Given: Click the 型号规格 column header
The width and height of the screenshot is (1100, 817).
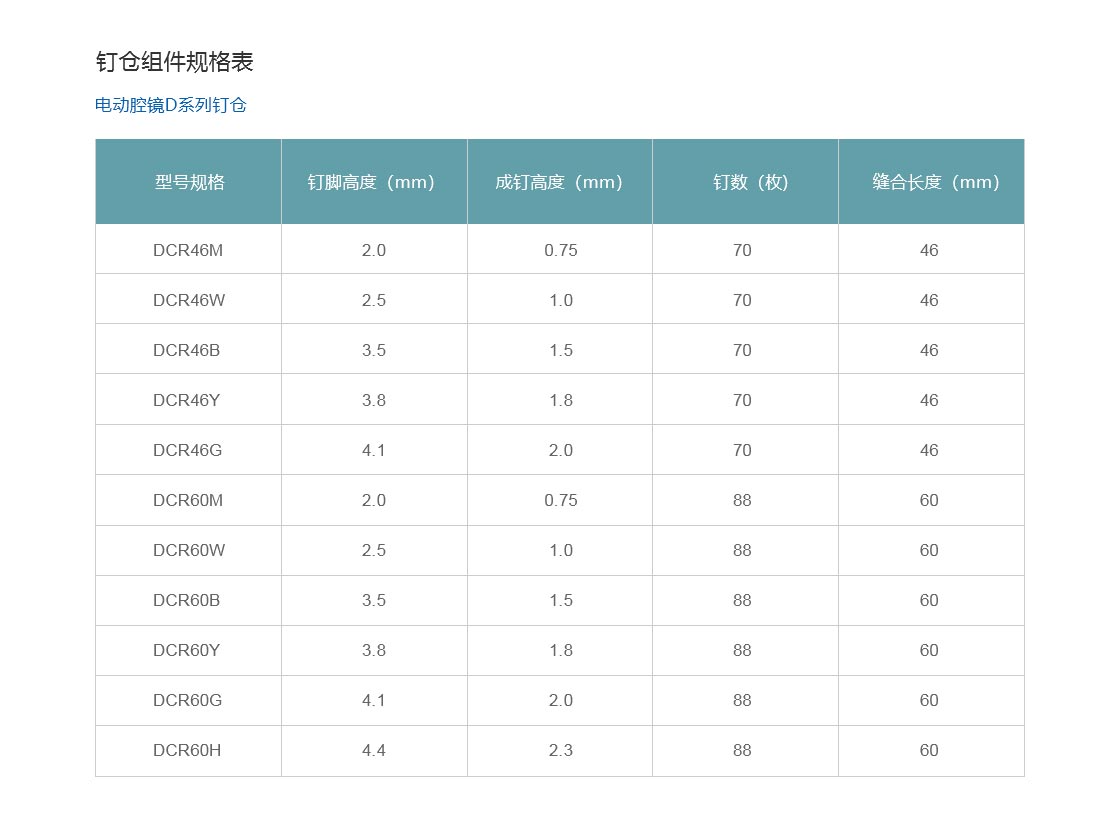Looking at the screenshot, I should [x=189, y=182].
